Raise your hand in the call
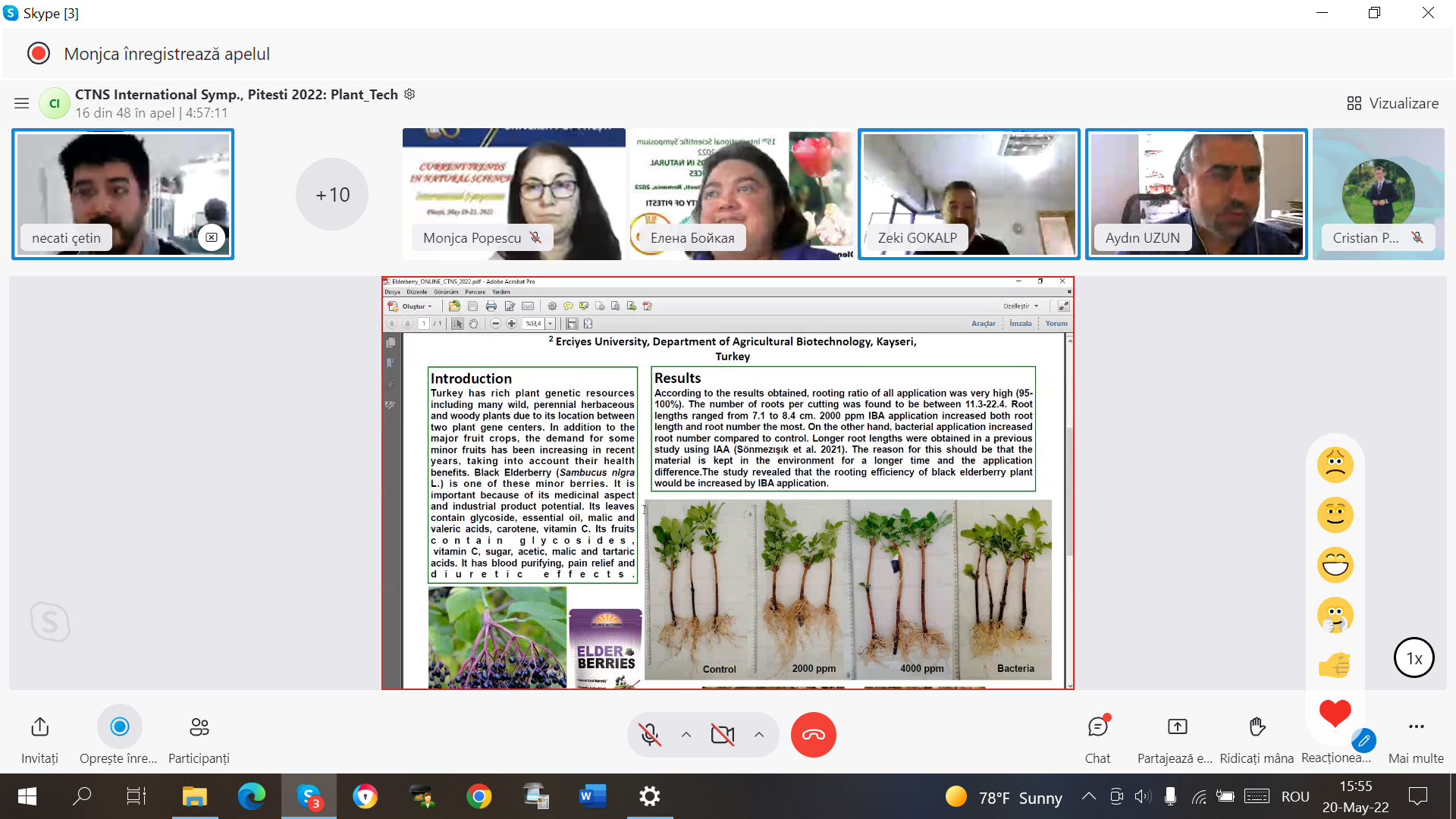1456x819 pixels. [1257, 727]
